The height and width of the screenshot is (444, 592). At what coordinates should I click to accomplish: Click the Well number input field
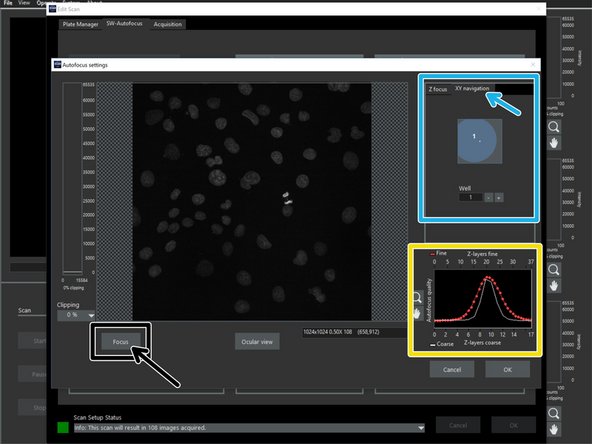point(471,197)
